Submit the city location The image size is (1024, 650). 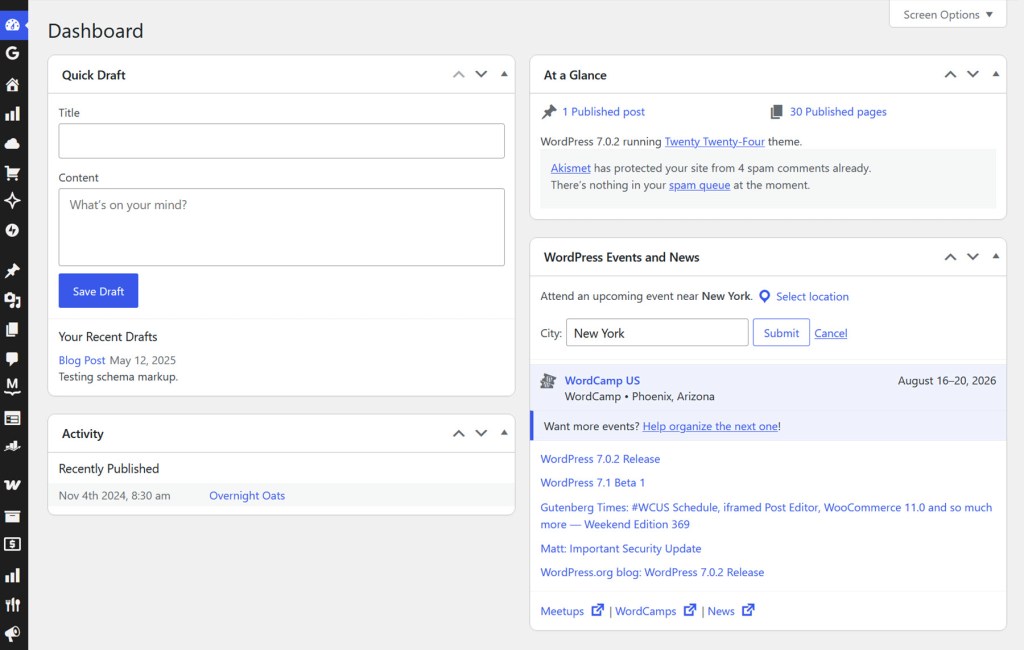[781, 333]
